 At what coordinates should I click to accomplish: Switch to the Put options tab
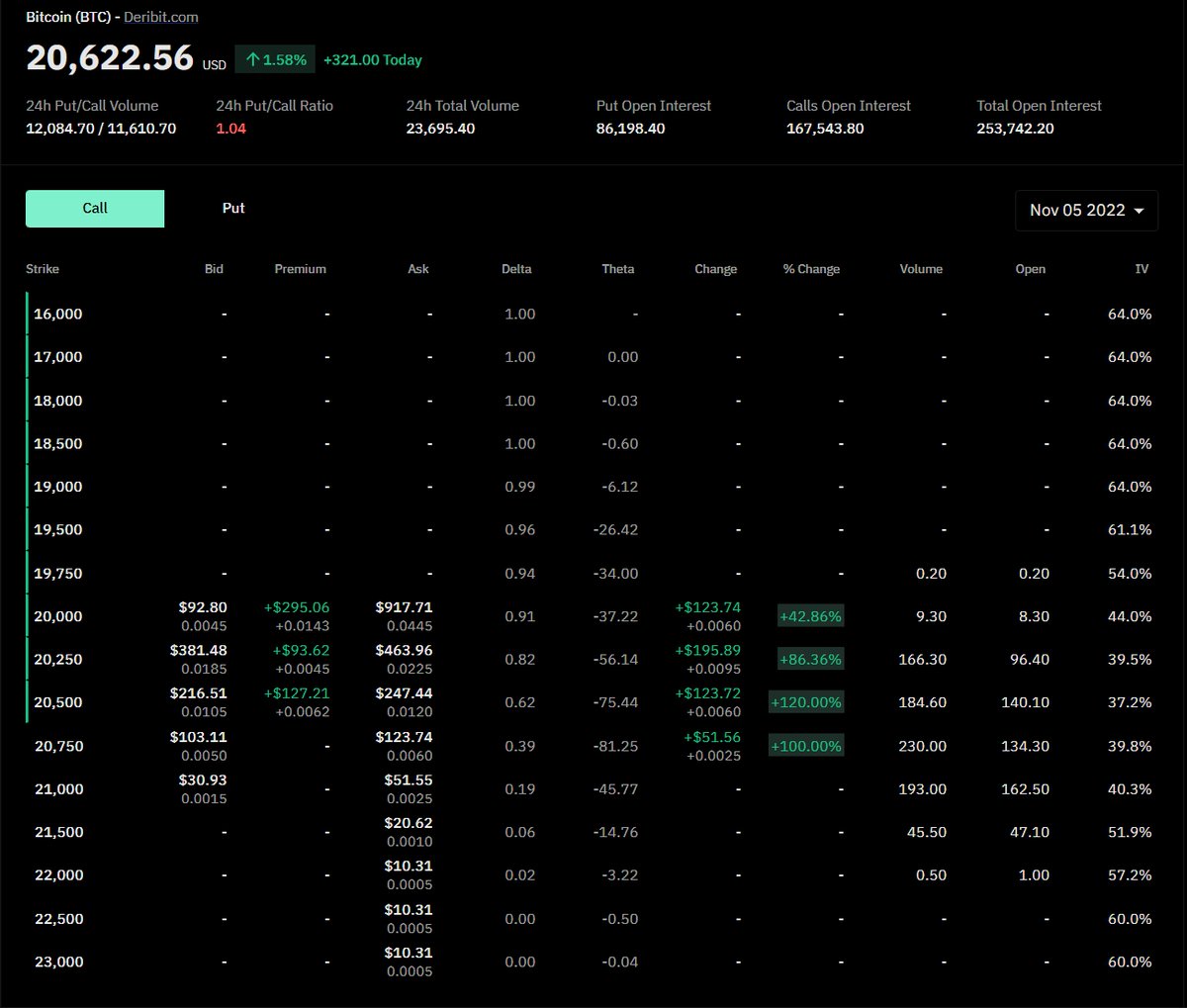pyautogui.click(x=232, y=208)
